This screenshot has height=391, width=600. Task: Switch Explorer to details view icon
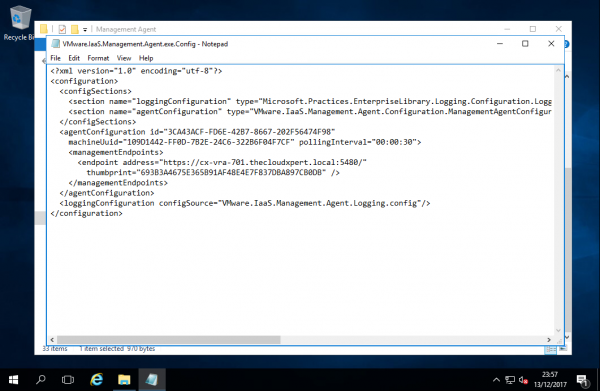pos(550,349)
